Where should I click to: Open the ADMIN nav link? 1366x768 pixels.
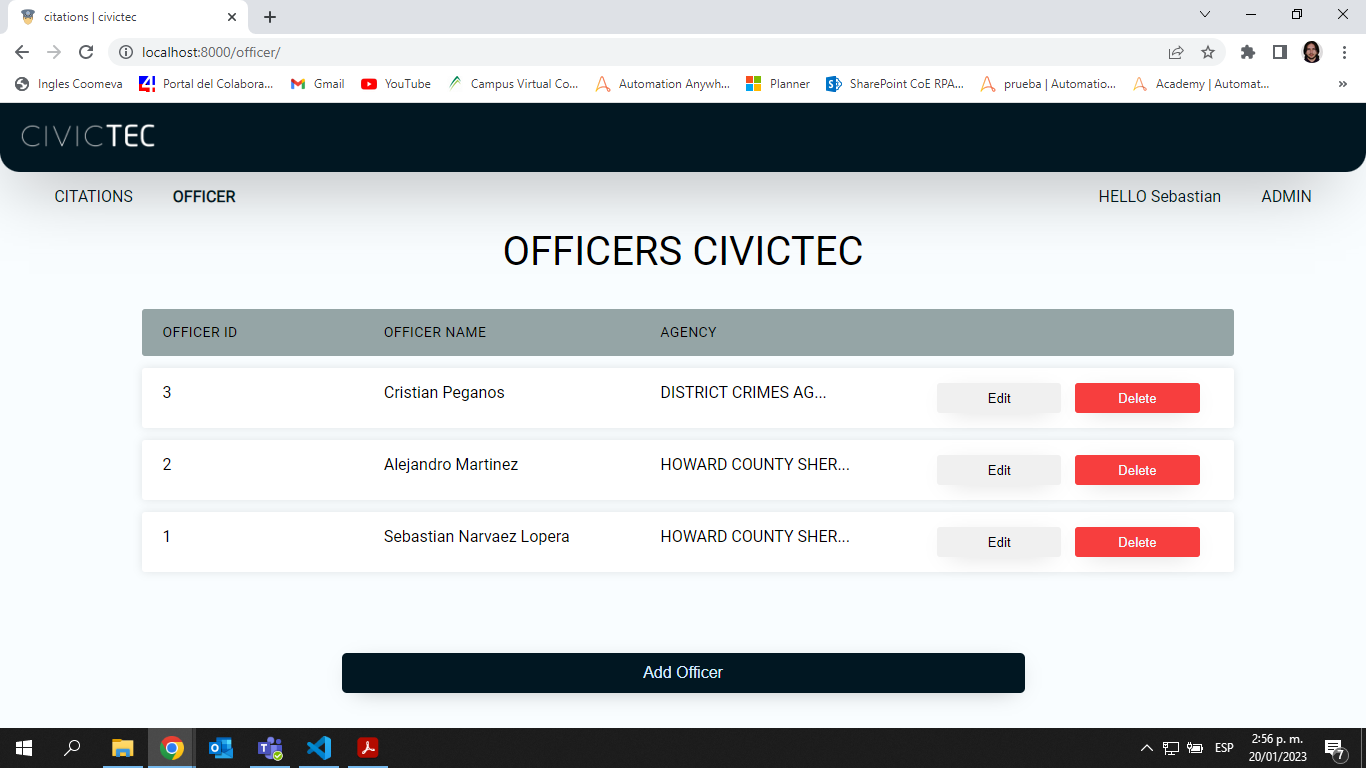pyautogui.click(x=1286, y=196)
